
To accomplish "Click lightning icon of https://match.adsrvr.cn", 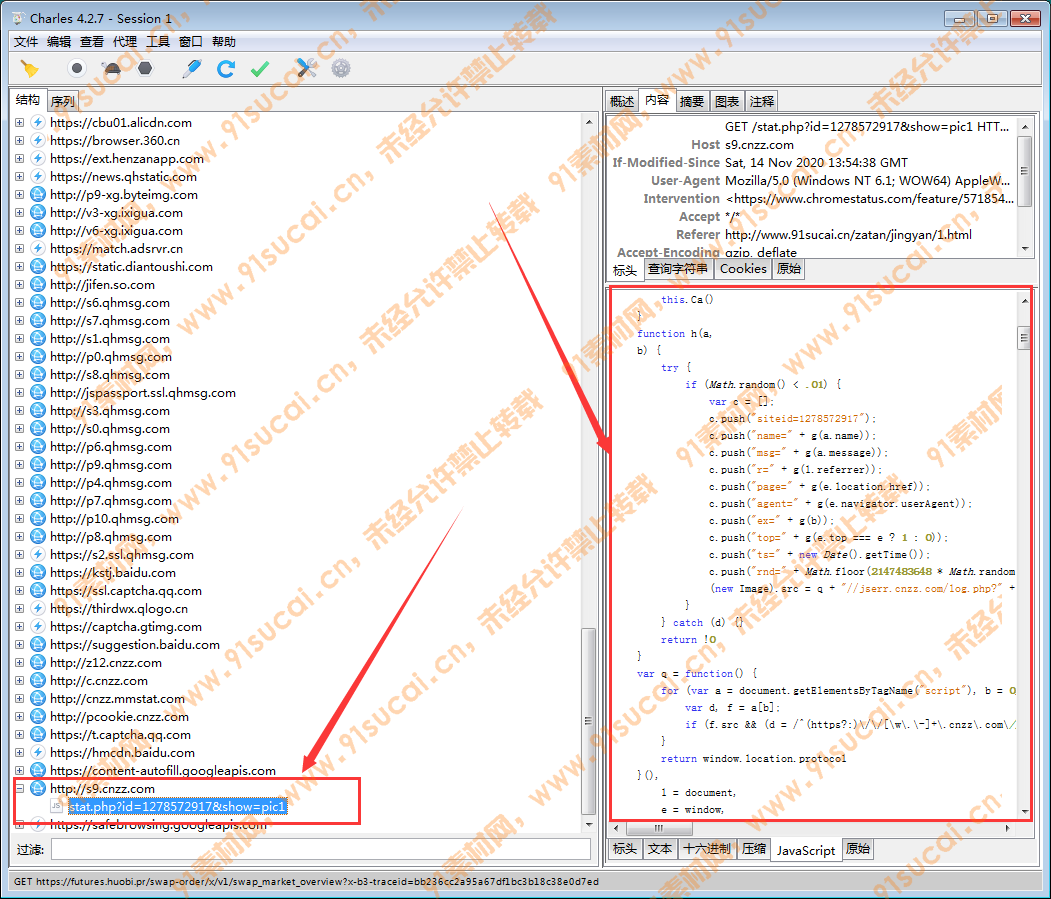I will pyautogui.click(x=38, y=249).
